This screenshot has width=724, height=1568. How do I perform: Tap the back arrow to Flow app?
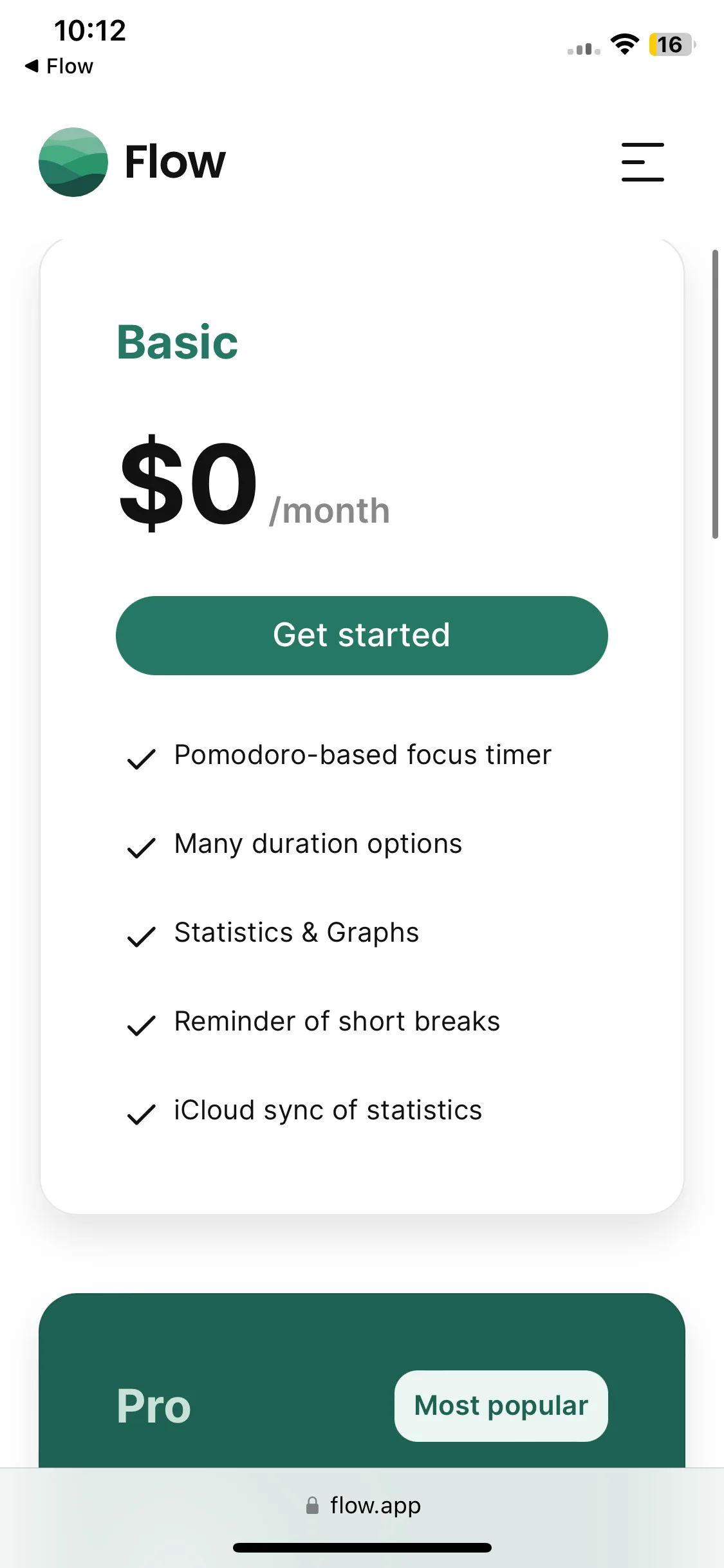[x=32, y=66]
